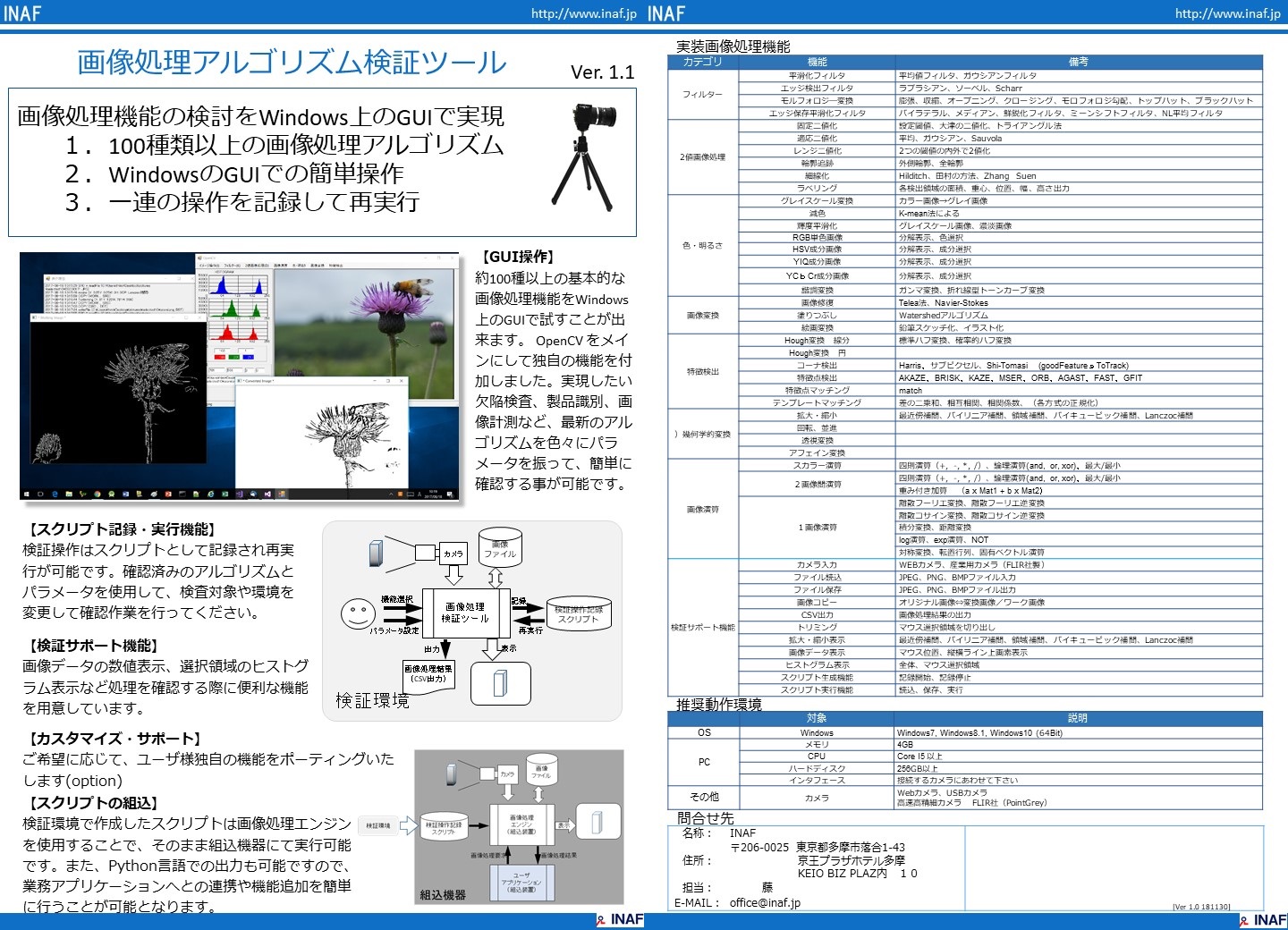Click the カテゴリ table header
Image resolution: width=1288 pixels, height=930 pixels.
[x=703, y=62]
